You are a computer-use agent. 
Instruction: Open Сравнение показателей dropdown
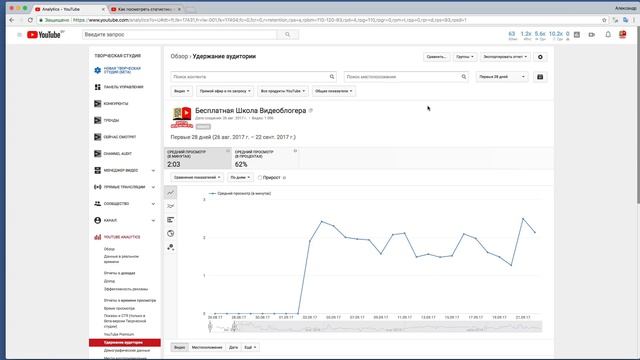coord(197,178)
